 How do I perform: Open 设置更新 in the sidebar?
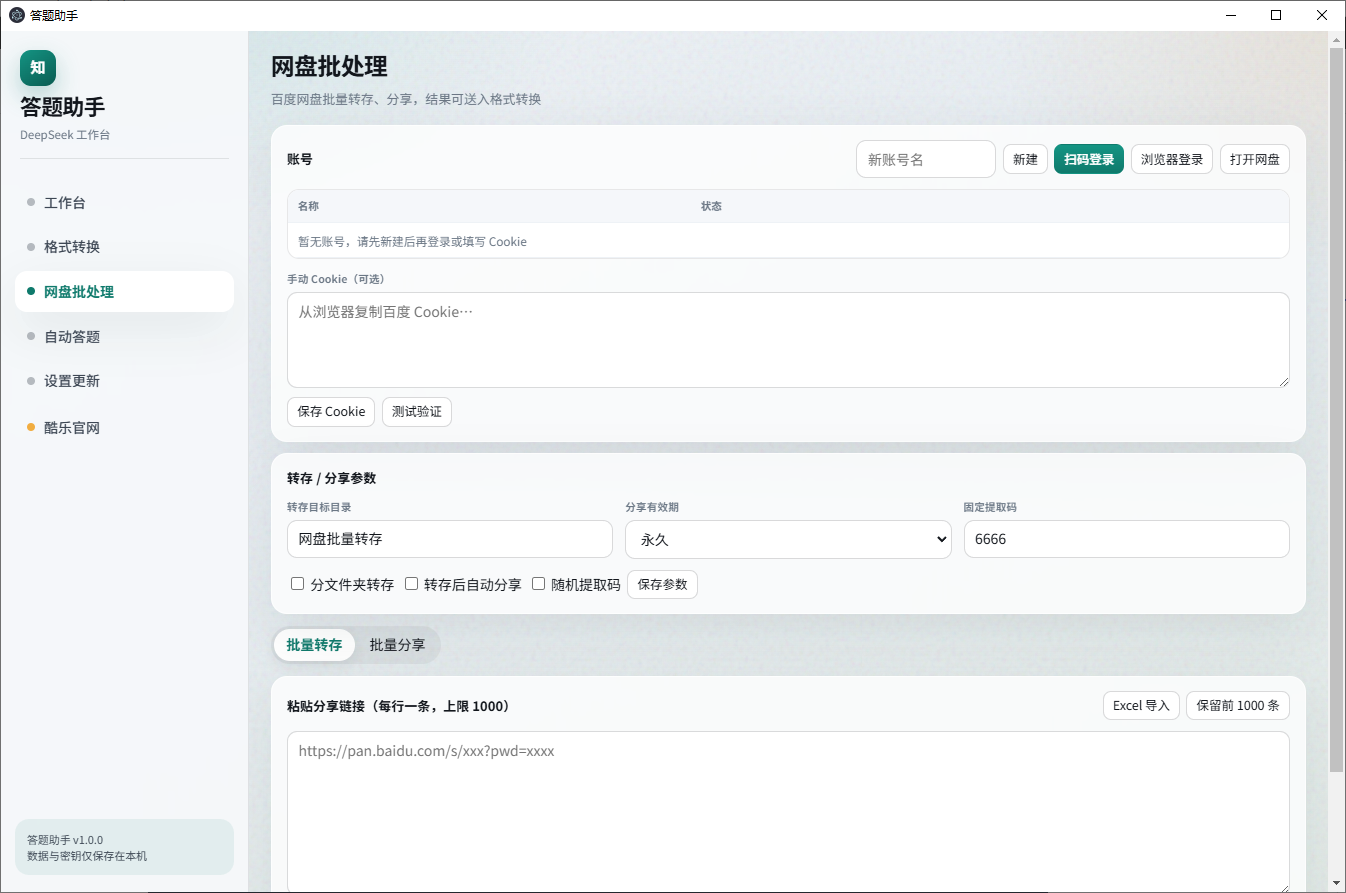(x=124, y=381)
